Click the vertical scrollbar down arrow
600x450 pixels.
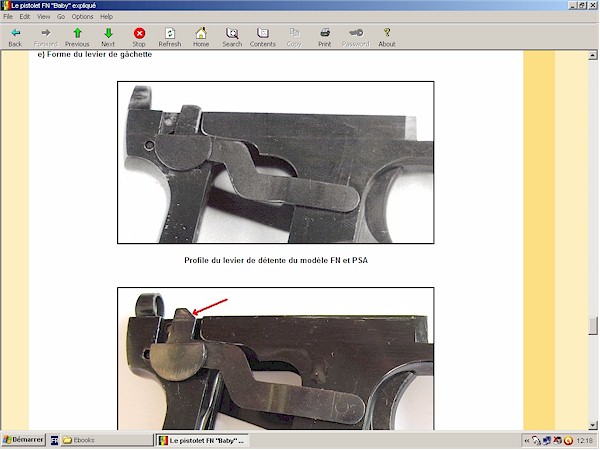coord(593,425)
